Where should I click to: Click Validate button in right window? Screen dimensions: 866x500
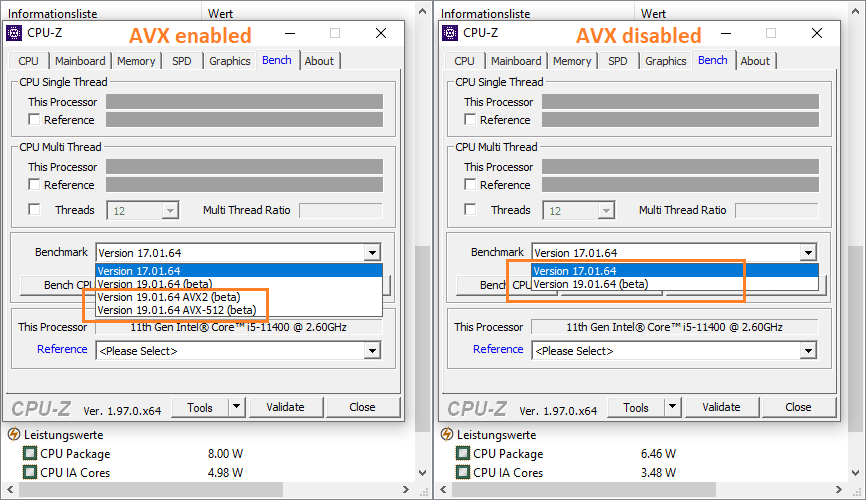point(721,407)
